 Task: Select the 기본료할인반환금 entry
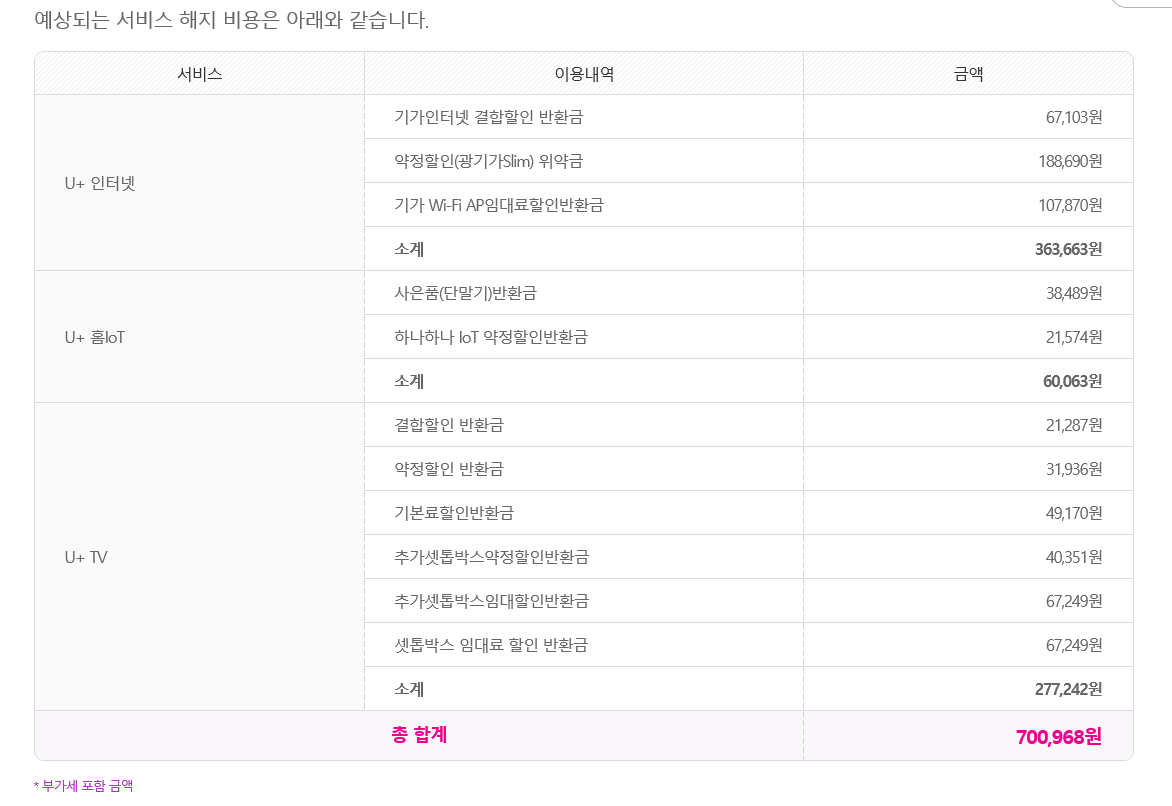(454, 514)
